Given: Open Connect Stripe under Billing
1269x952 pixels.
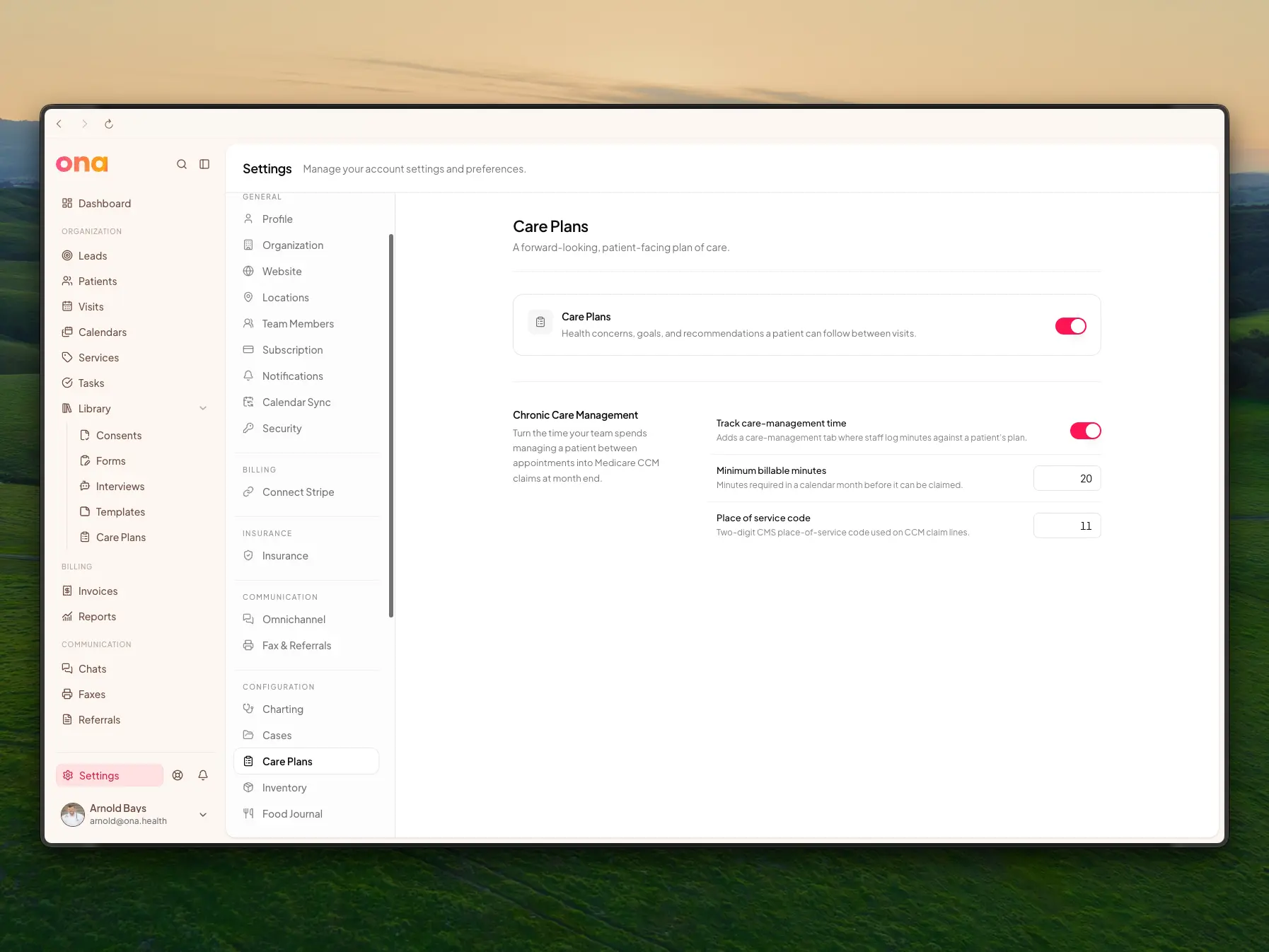Looking at the screenshot, I should click(x=306, y=492).
